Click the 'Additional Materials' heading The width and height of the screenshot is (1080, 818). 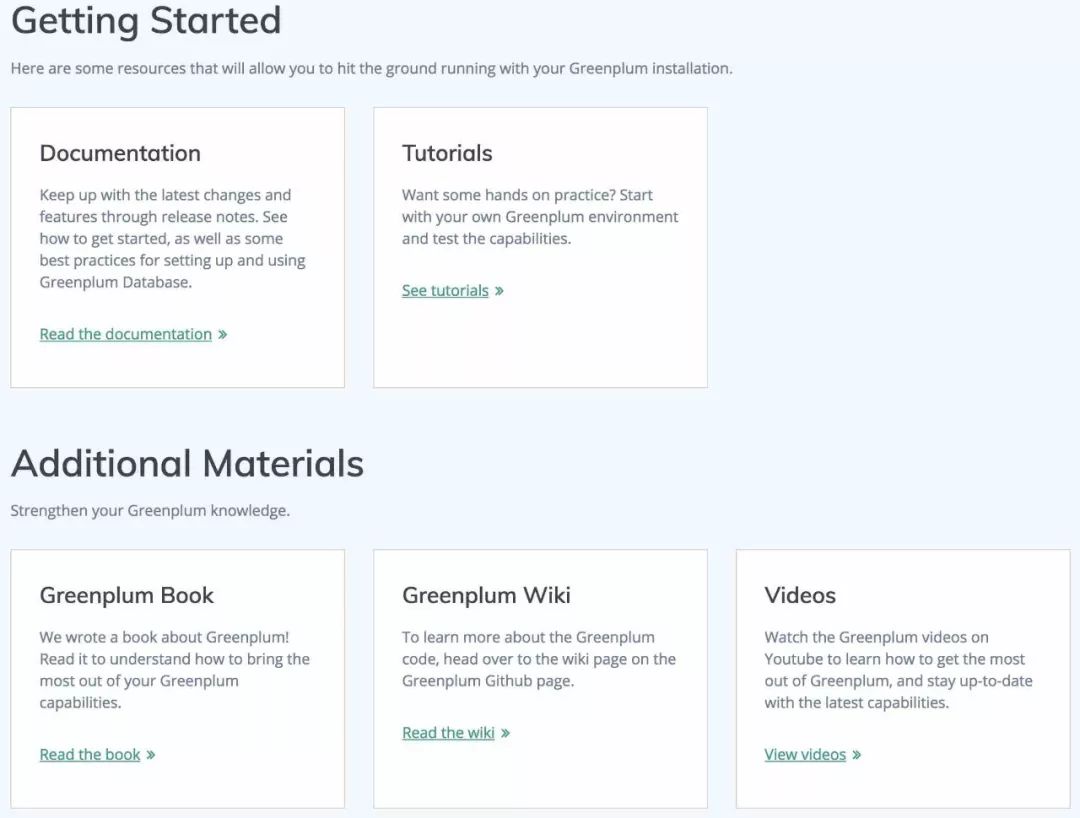pos(187,463)
